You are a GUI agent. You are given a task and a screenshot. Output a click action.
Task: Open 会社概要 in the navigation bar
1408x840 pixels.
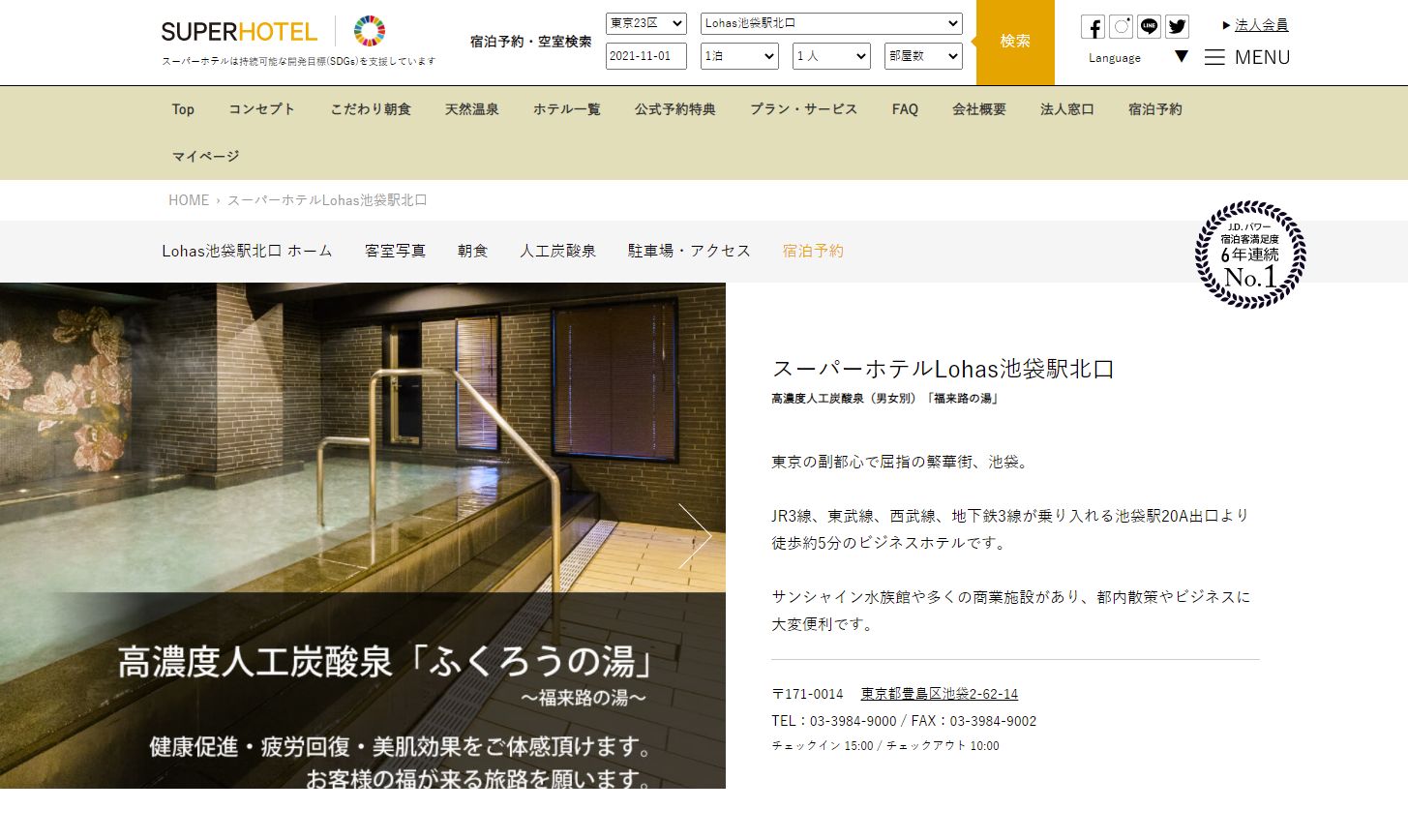pyautogui.click(x=979, y=109)
